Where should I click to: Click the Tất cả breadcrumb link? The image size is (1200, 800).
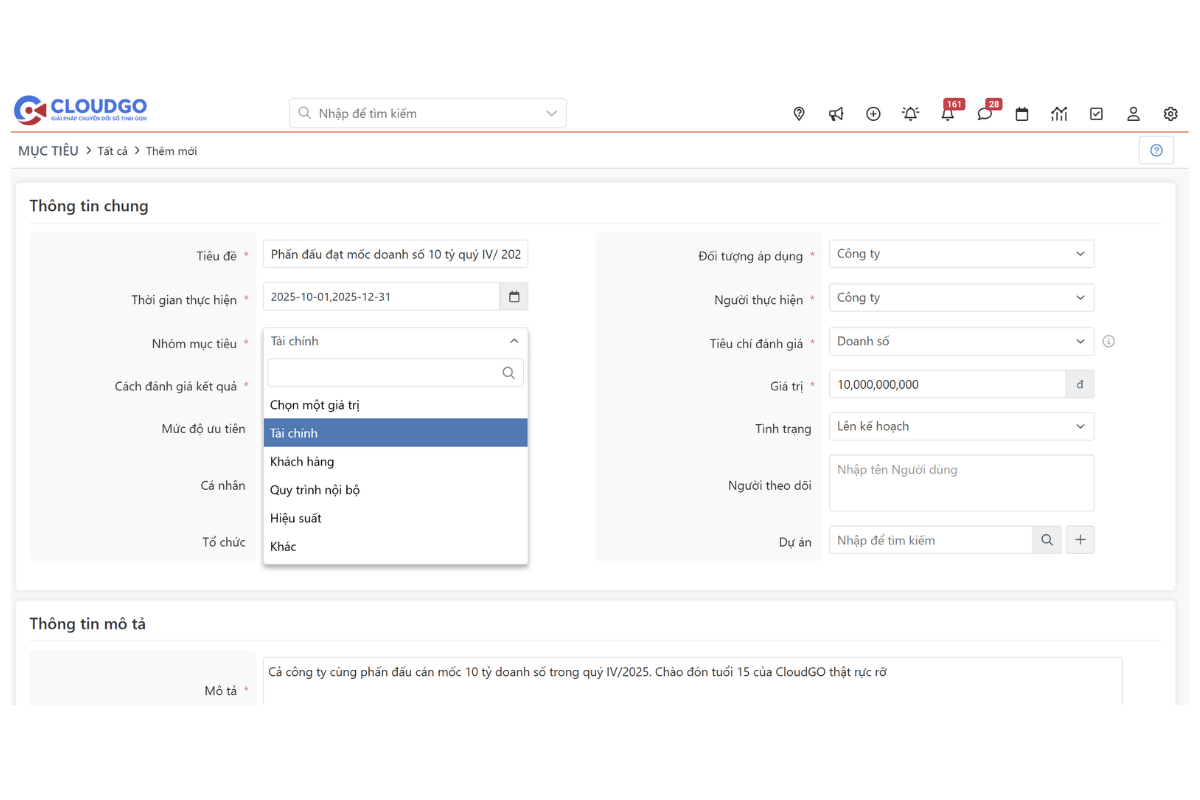[113, 151]
